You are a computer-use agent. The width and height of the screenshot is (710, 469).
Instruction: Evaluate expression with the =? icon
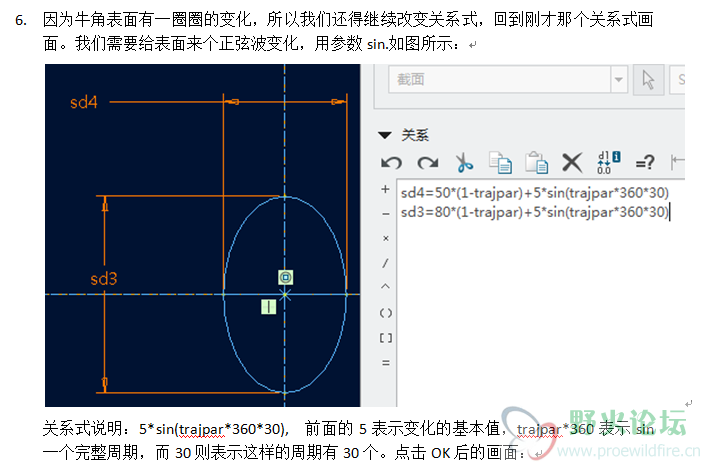(x=645, y=162)
